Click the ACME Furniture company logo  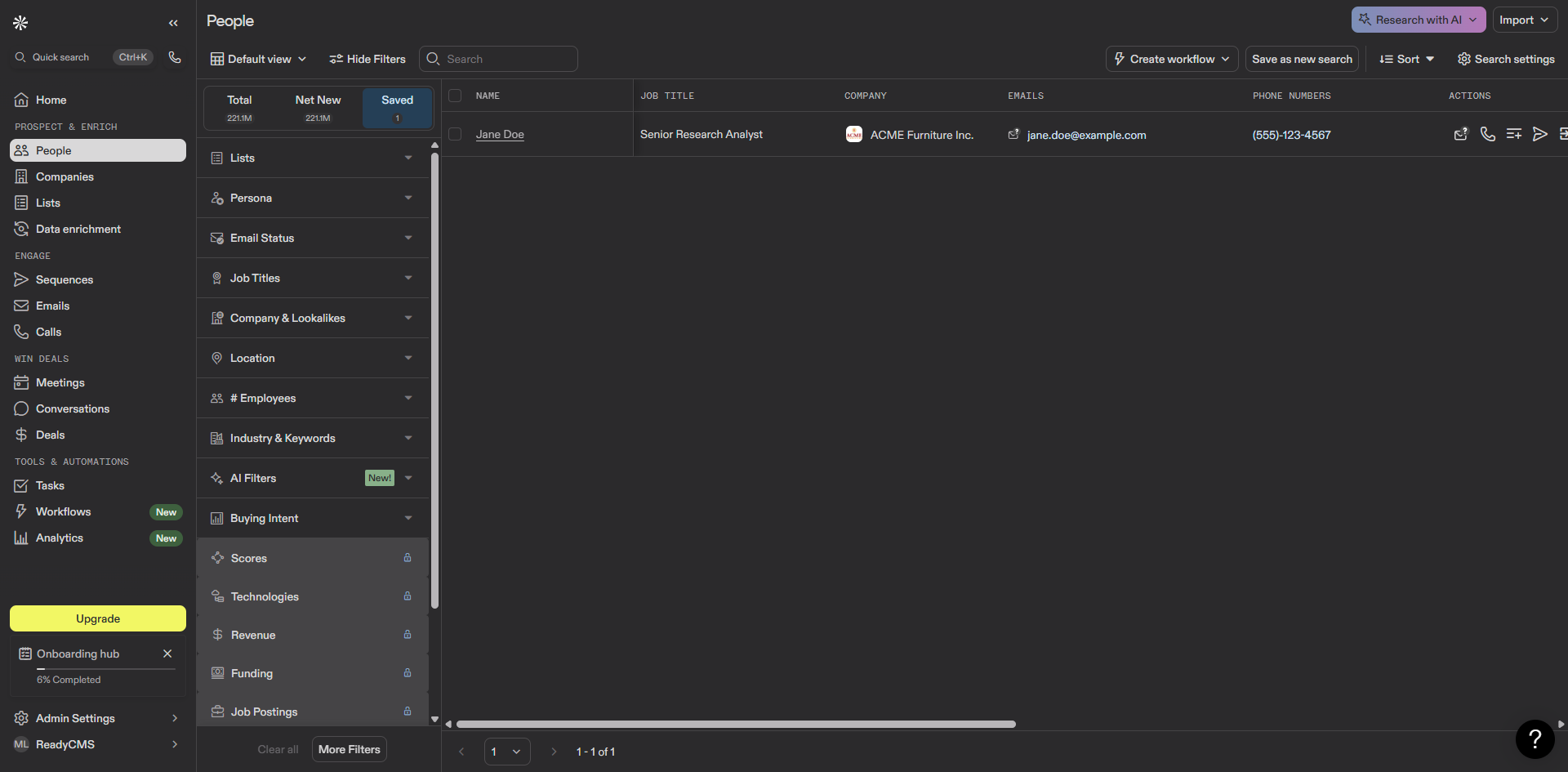[854, 134]
